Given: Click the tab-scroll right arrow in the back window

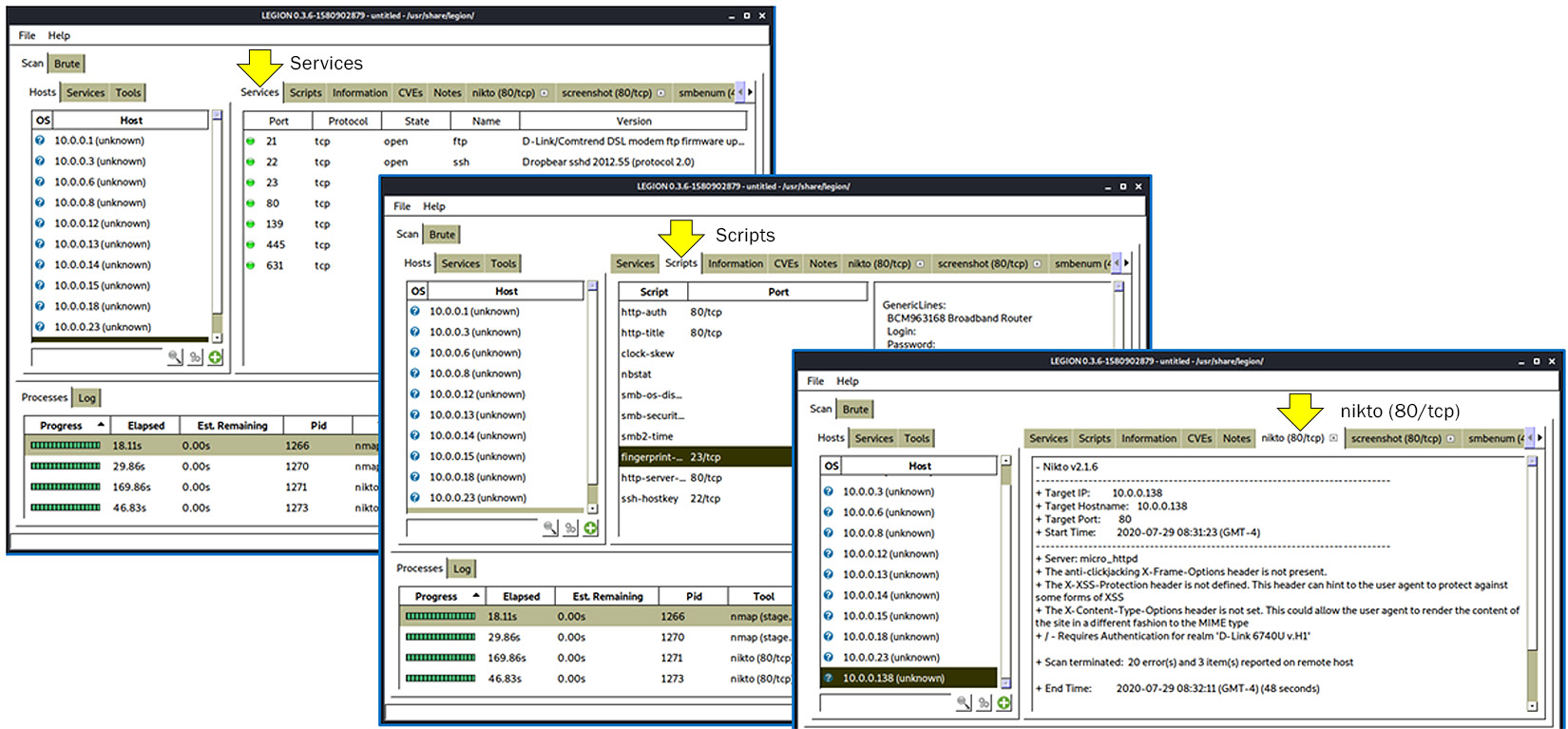Looking at the screenshot, I should pos(751,92).
